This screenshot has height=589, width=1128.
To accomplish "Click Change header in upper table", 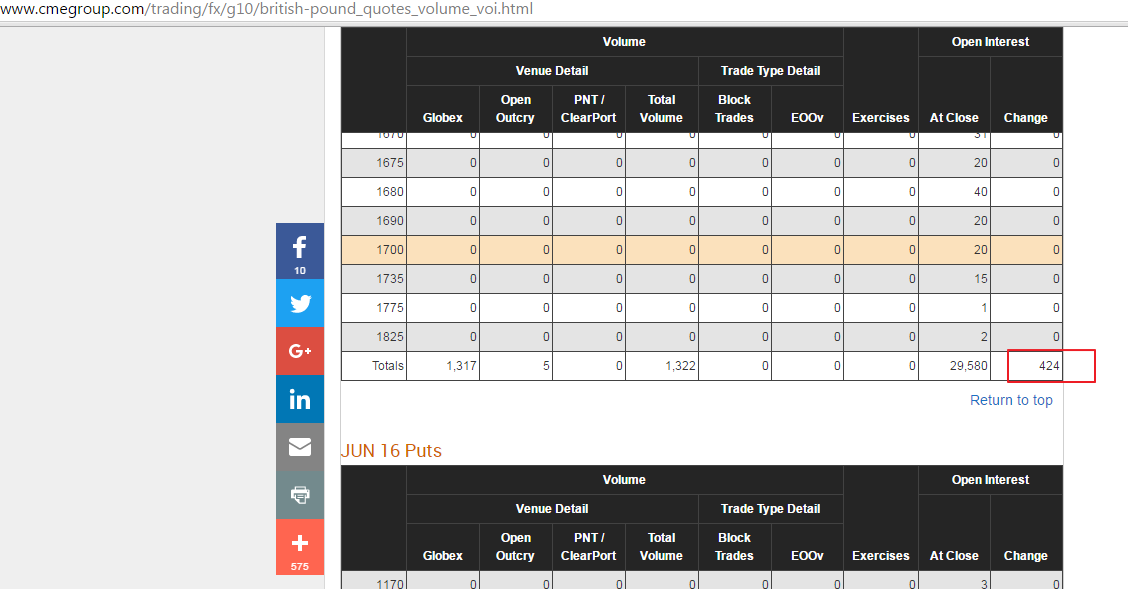I will [x=1025, y=117].
